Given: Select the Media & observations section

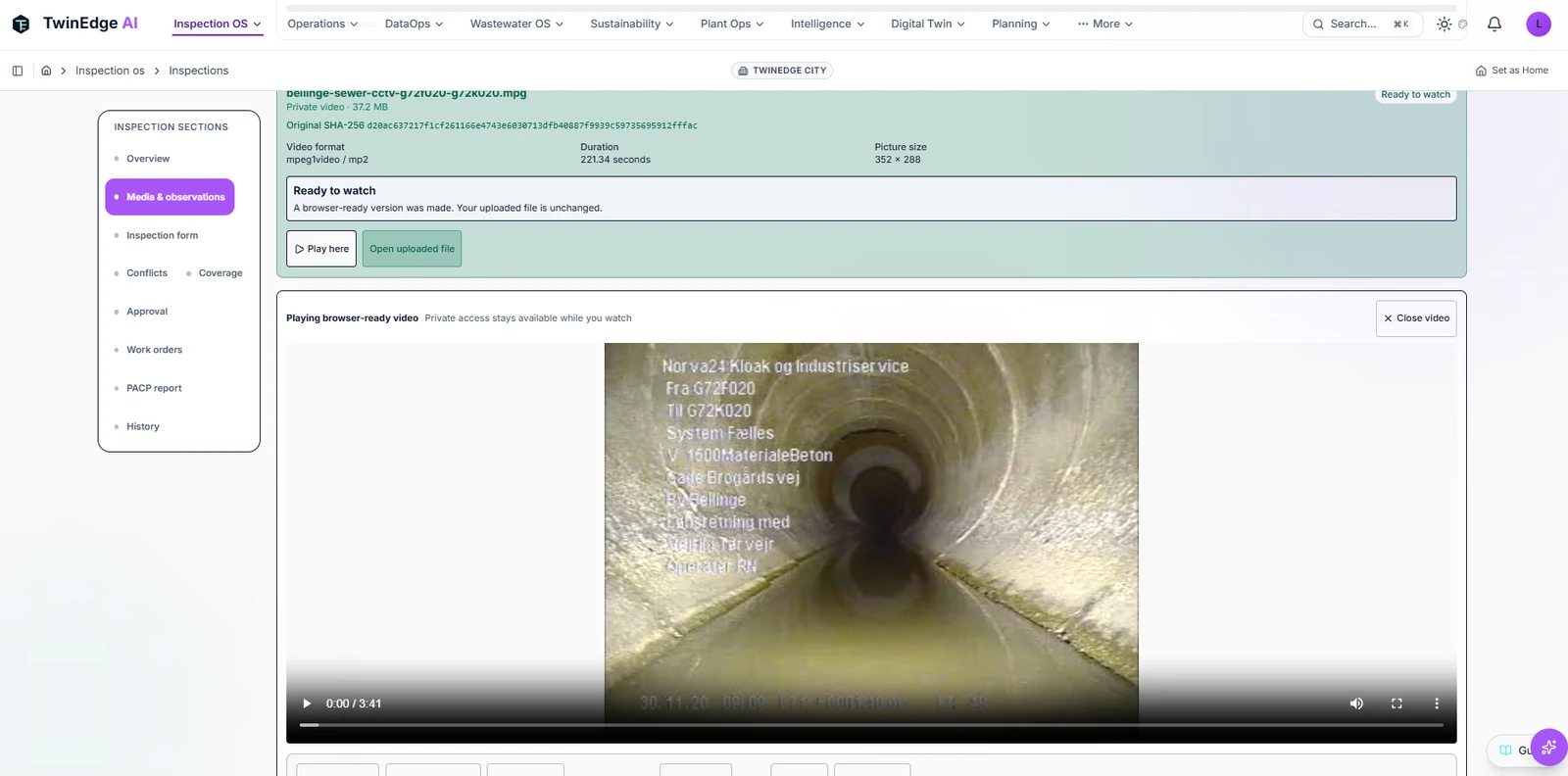Looking at the screenshot, I should [x=170, y=197].
